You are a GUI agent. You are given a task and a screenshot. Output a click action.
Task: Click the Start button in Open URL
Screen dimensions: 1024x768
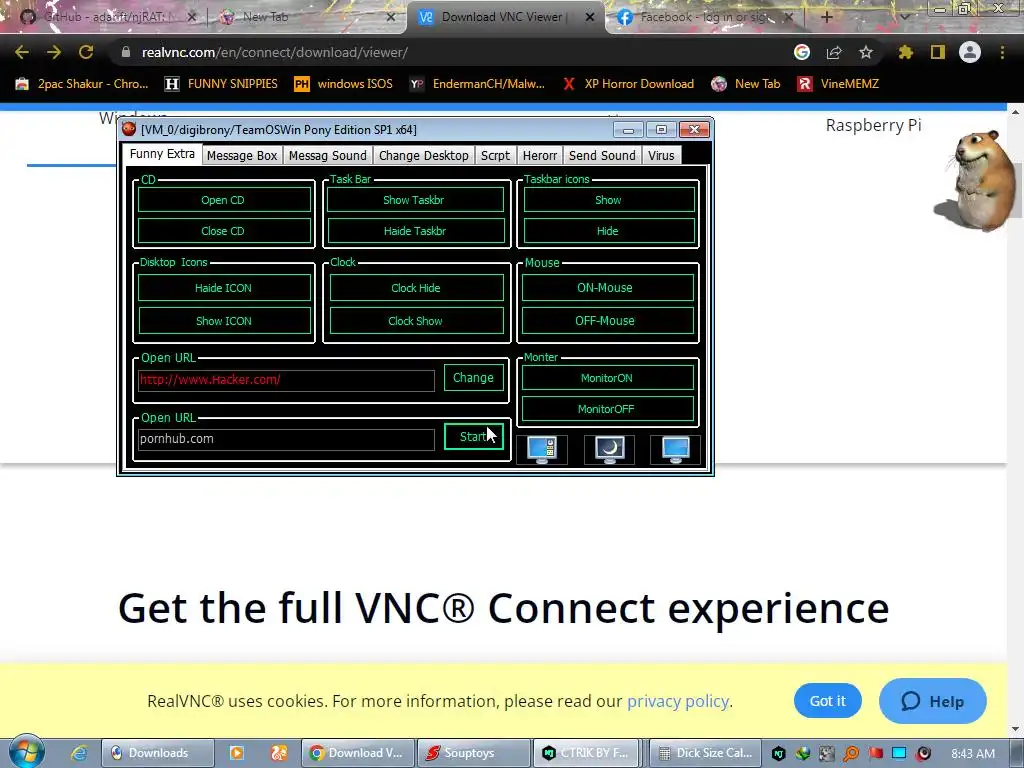click(x=473, y=436)
